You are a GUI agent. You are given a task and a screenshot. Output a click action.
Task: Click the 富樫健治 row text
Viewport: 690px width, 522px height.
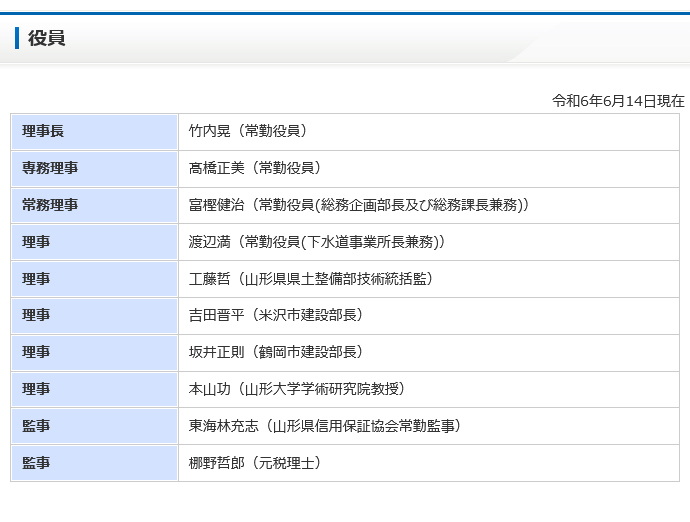[359, 205]
